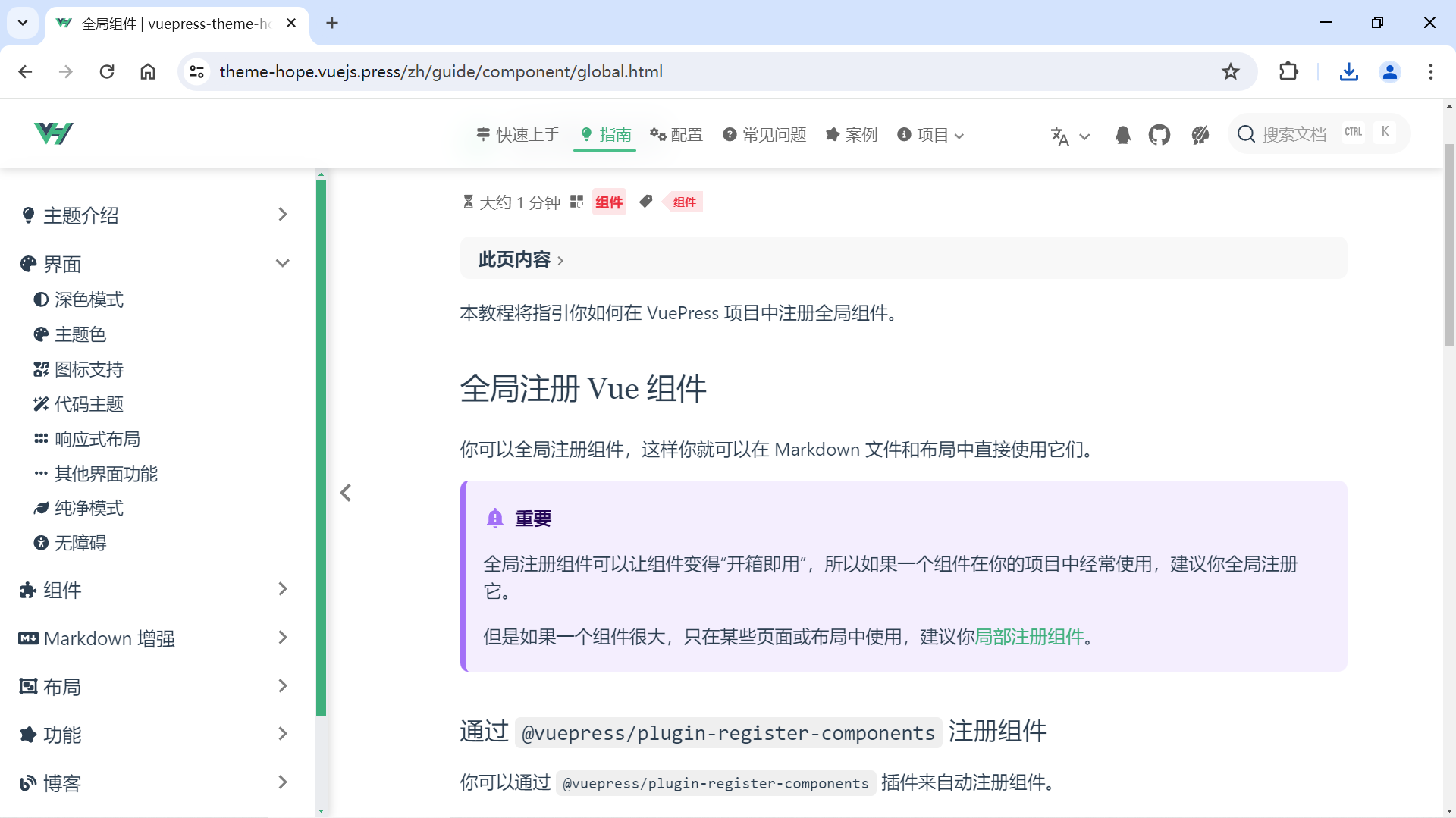
Task: Click the browser home icon
Action: [148, 71]
